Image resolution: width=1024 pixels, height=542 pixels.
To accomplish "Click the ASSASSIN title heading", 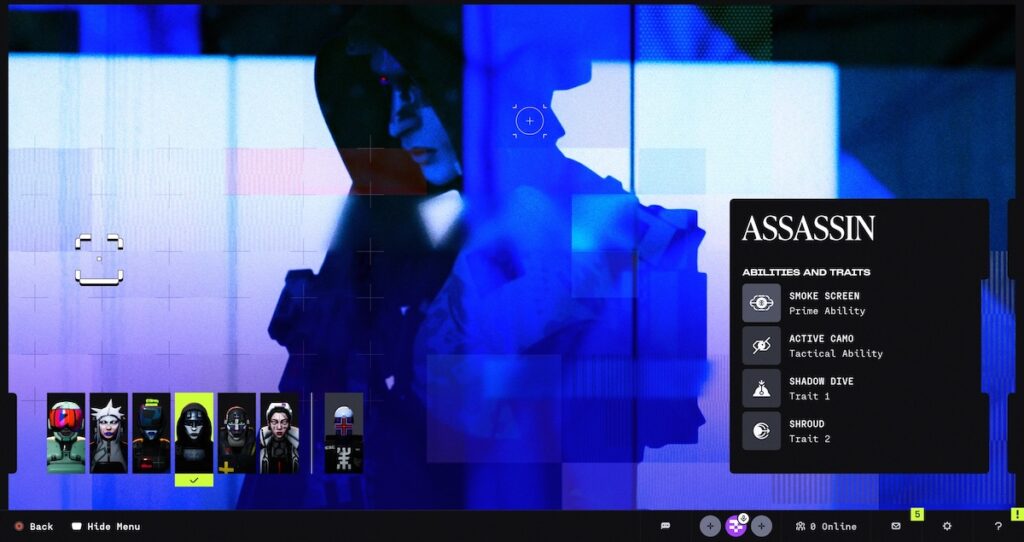I will (808, 229).
